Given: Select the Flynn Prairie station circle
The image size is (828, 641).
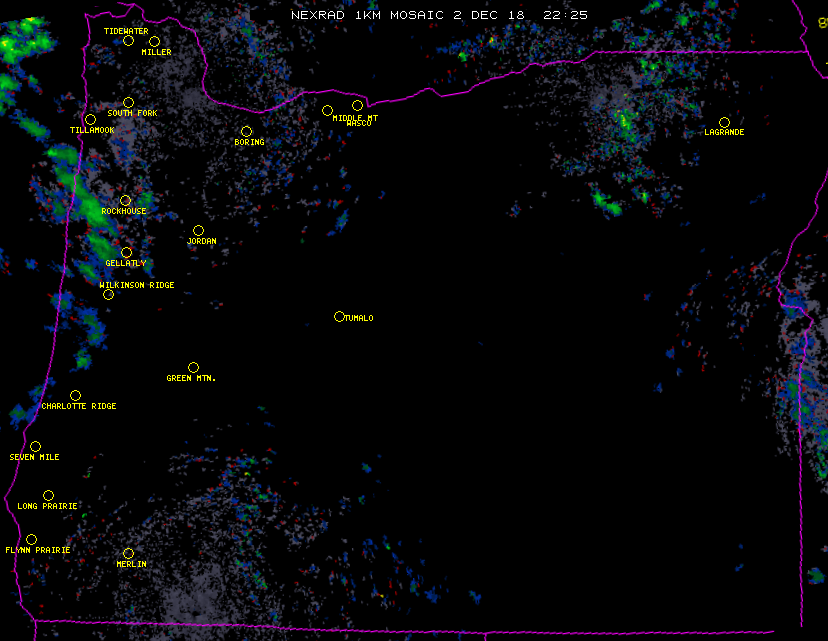Looking at the screenshot, I should coord(31,539).
